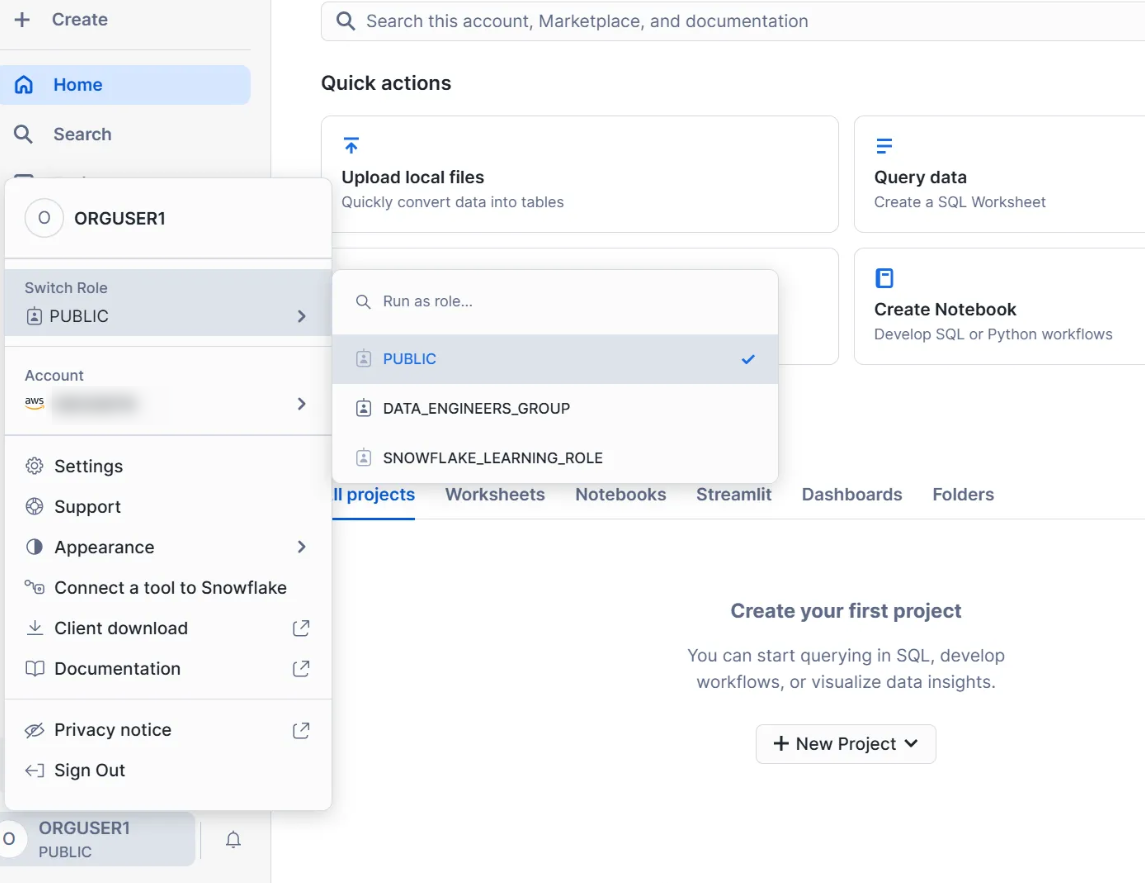Open the Documentation link
The image size is (1145, 883).
pos(168,668)
